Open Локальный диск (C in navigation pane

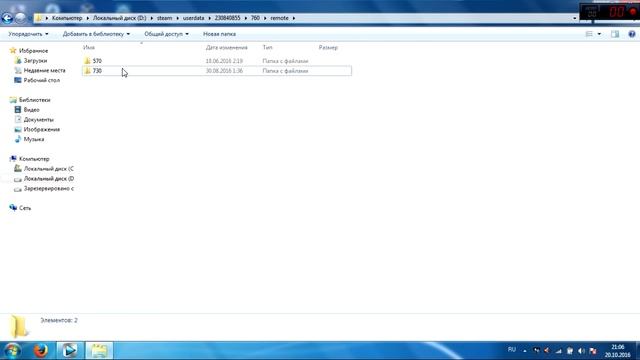(49, 169)
